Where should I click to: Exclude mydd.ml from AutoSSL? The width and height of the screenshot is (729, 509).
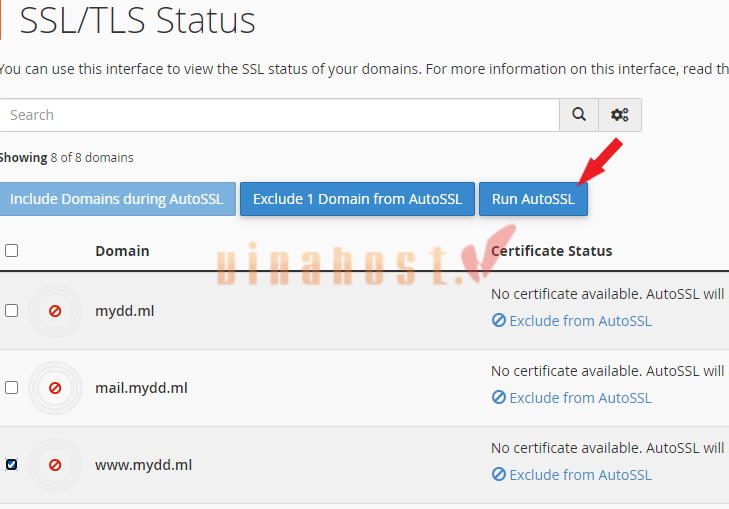tap(571, 321)
